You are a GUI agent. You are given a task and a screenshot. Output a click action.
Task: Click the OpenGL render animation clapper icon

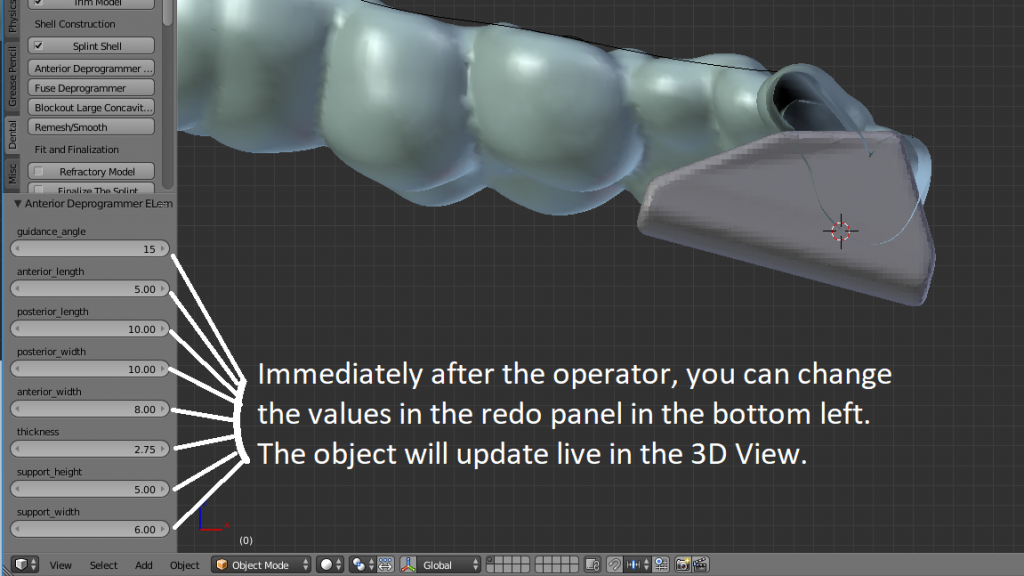[700, 565]
